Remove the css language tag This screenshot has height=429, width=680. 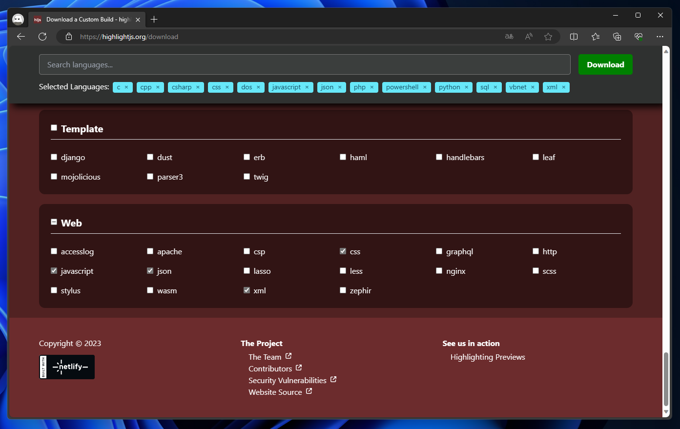227,87
